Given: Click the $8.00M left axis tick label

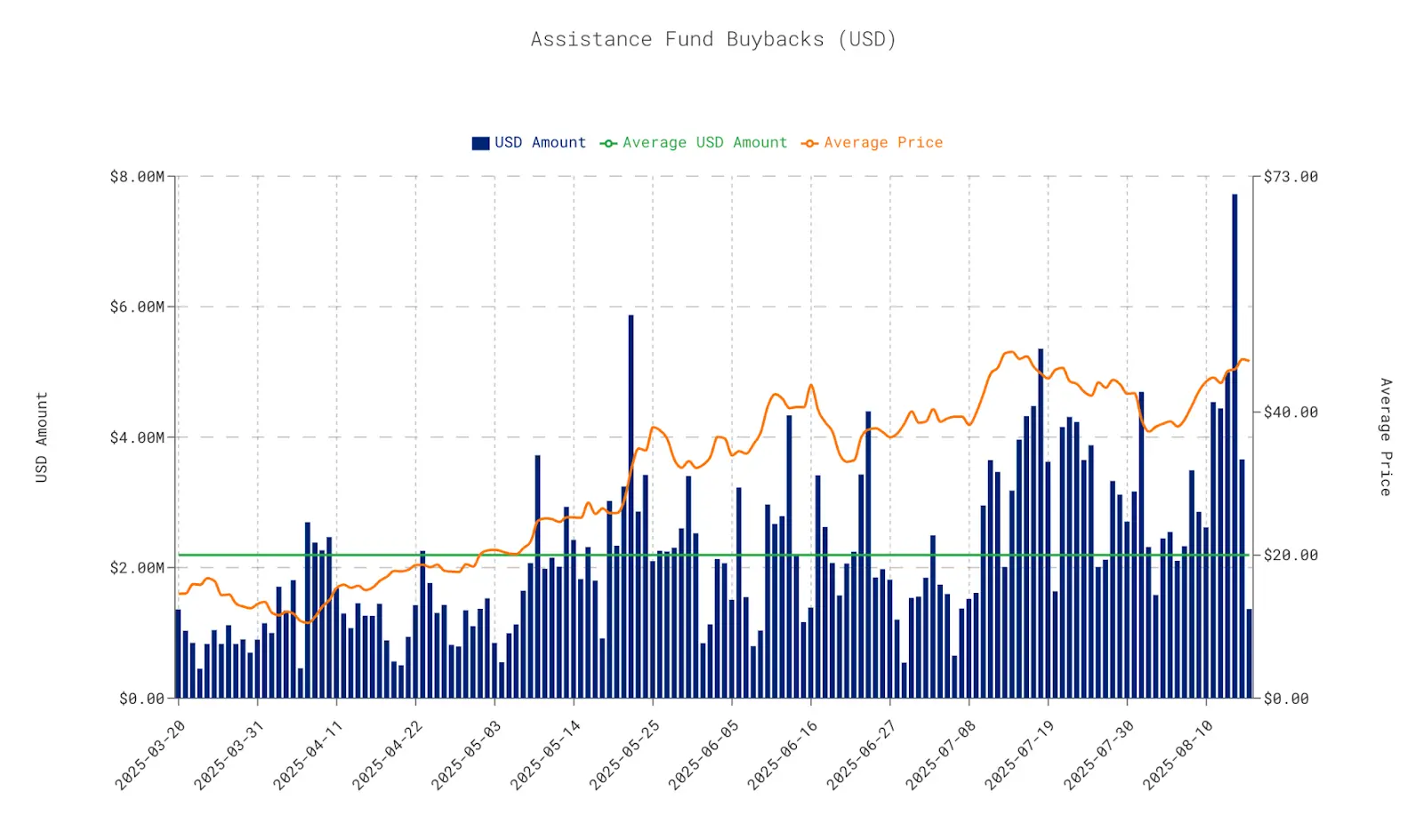Looking at the screenshot, I should [x=137, y=177].
